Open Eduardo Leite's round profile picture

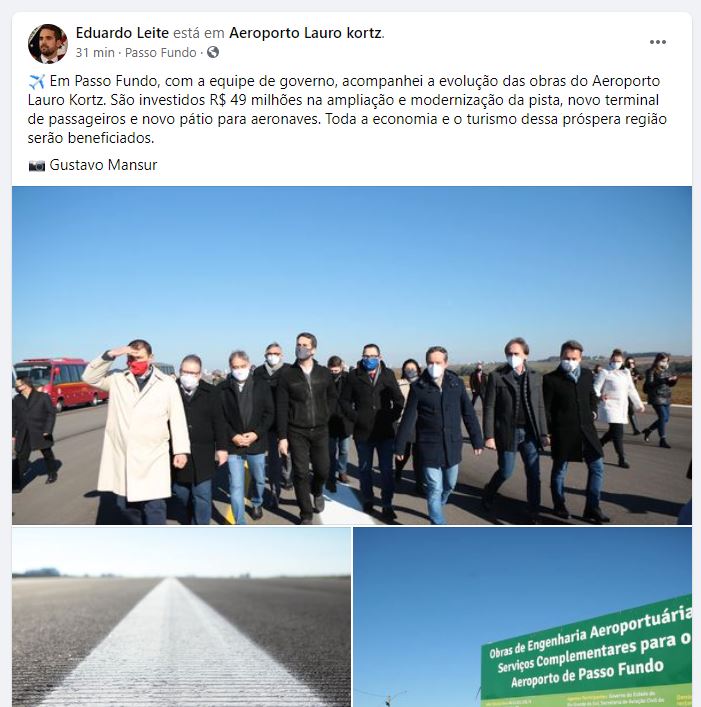48,44
